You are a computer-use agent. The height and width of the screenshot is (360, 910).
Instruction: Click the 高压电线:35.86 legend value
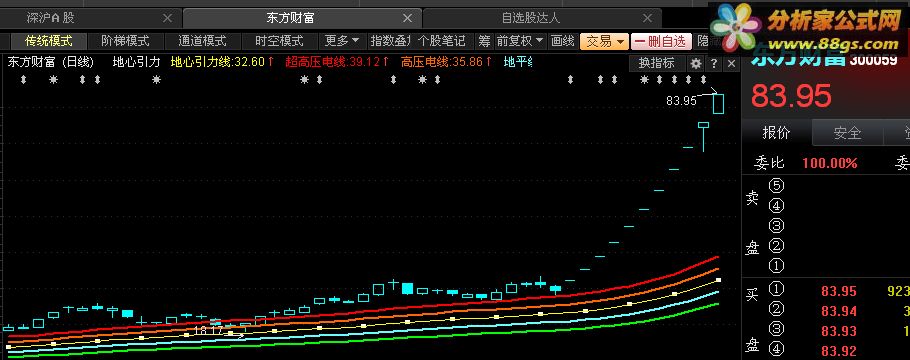click(446, 62)
